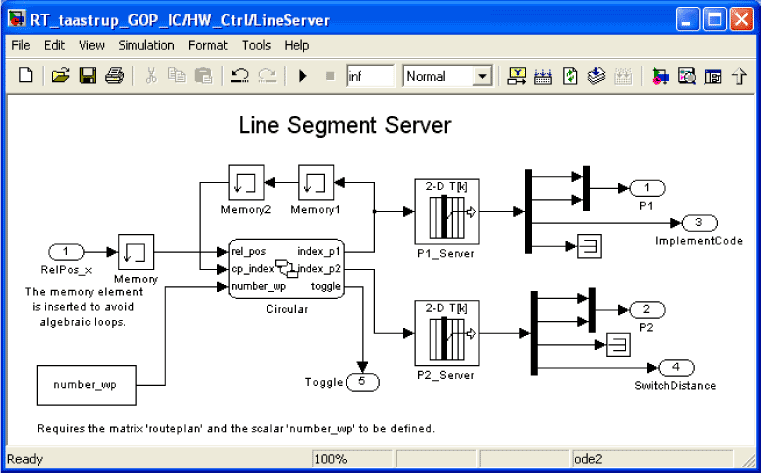Viewport: 761px width, 473px height.
Task: Select the RelPos_x input port 1
Action: [66, 252]
